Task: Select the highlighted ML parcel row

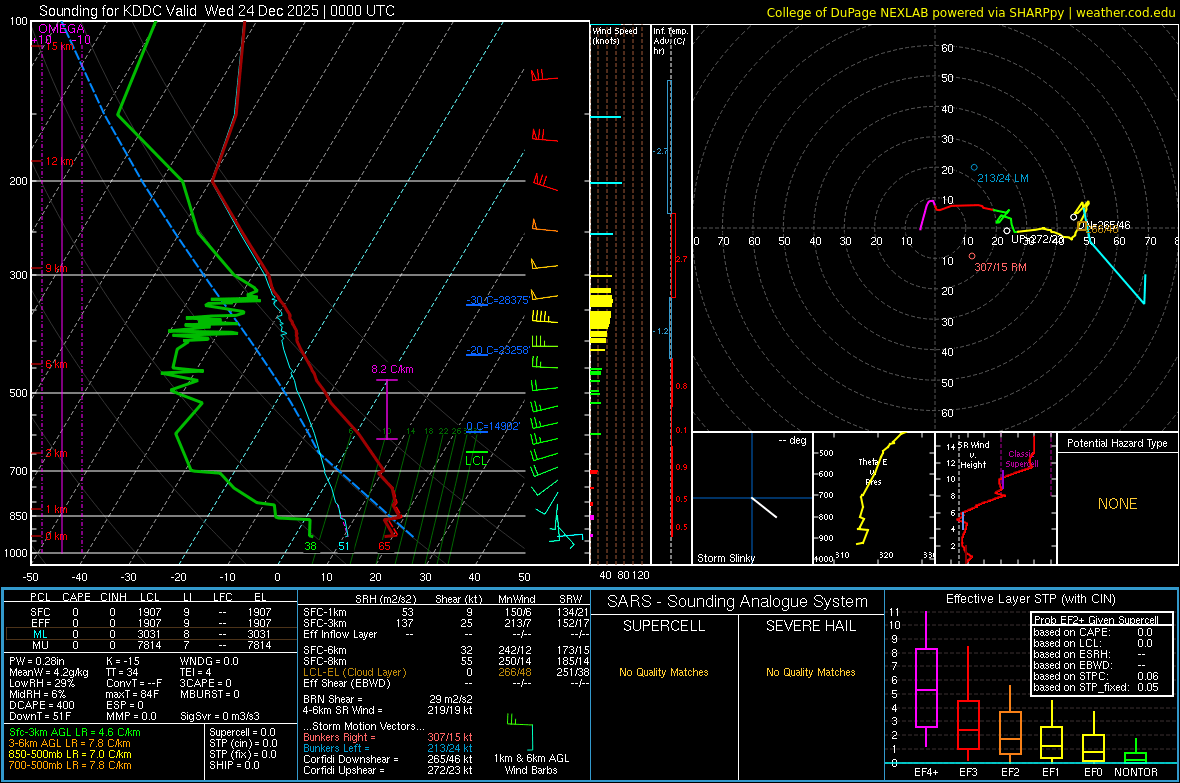Action: coord(151,634)
